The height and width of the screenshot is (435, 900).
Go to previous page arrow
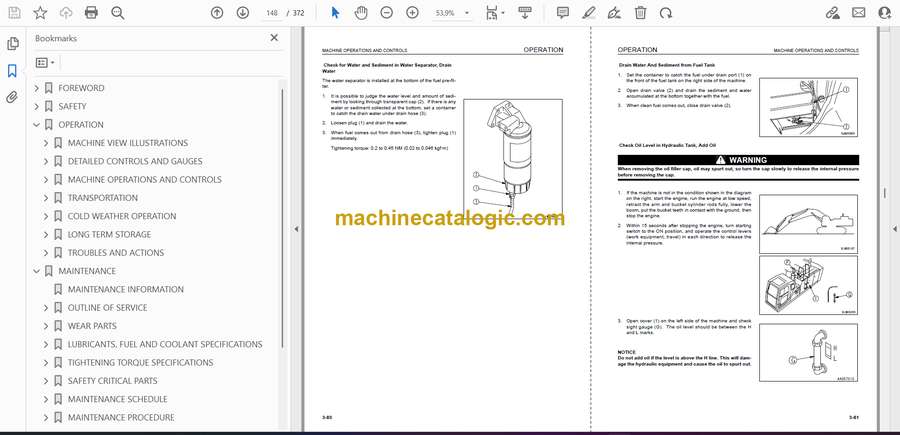217,13
